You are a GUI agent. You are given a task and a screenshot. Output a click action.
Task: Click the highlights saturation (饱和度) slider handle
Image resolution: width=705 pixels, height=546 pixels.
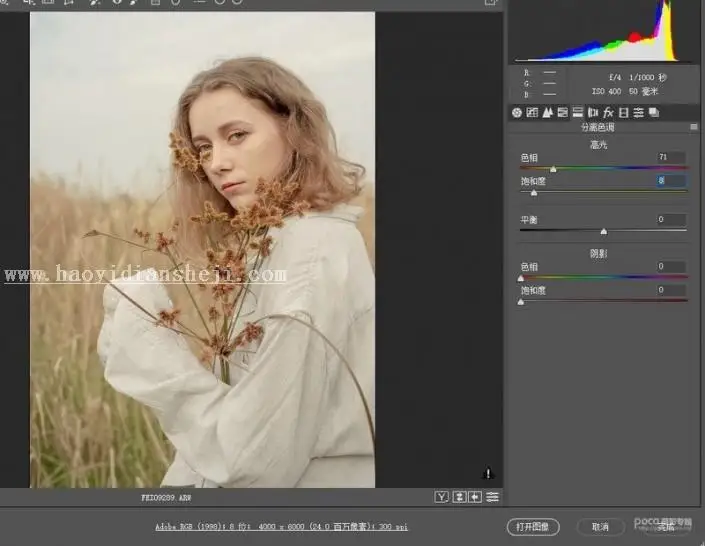(x=534, y=193)
